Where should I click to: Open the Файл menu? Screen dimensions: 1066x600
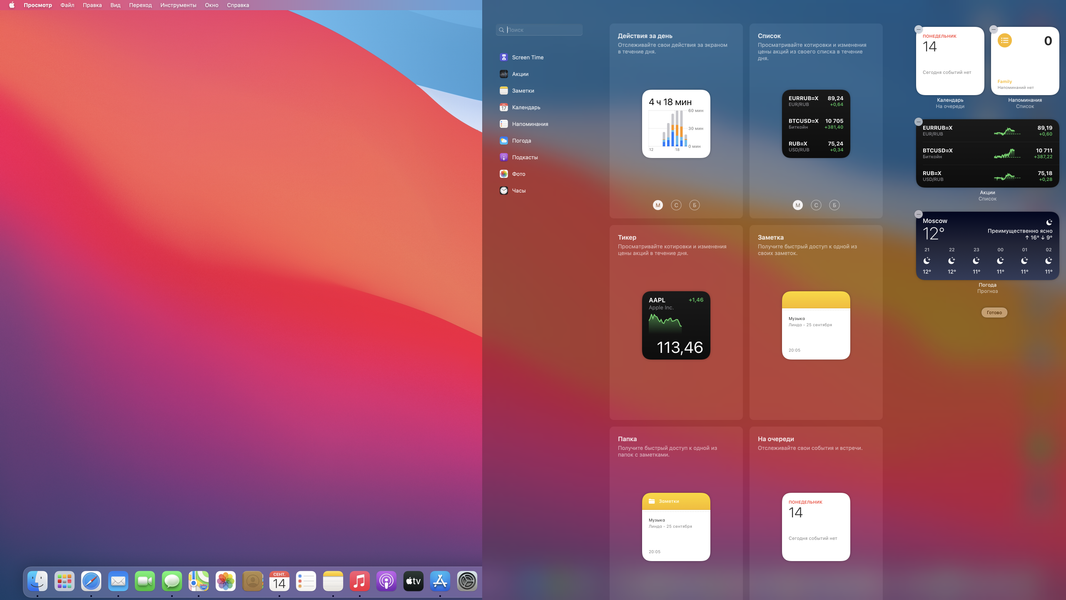pos(67,5)
